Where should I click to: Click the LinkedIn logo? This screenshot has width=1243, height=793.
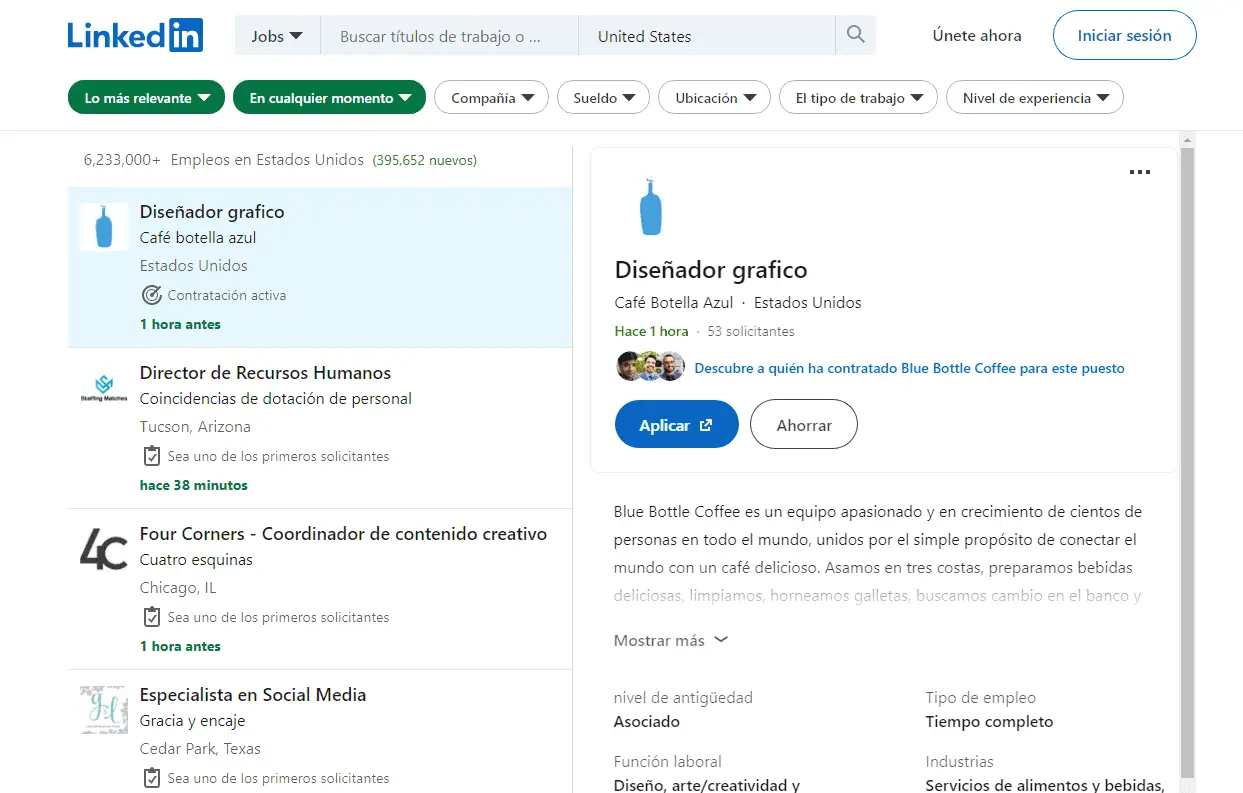point(135,35)
